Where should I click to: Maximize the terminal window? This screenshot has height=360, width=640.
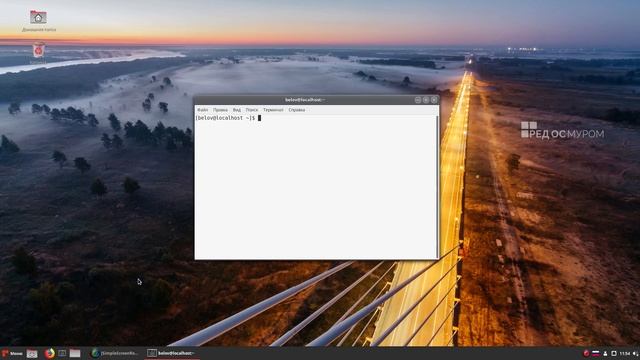click(426, 100)
